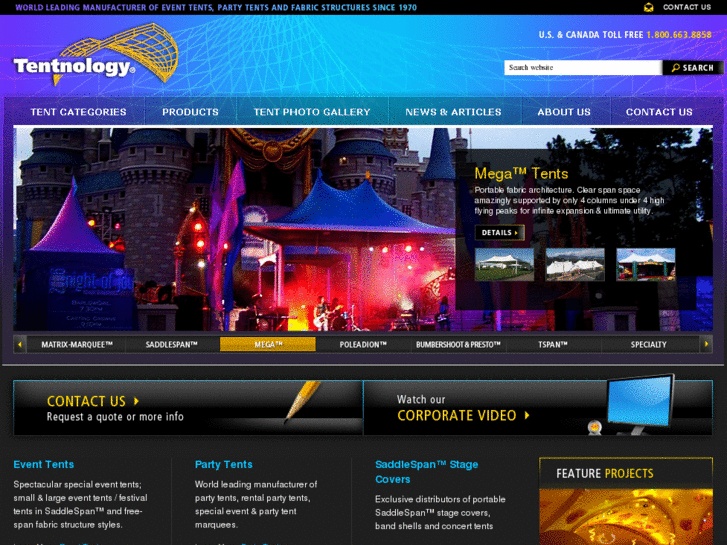Image resolution: width=727 pixels, height=545 pixels.
Task: Open the About Us menu
Action: coord(564,112)
